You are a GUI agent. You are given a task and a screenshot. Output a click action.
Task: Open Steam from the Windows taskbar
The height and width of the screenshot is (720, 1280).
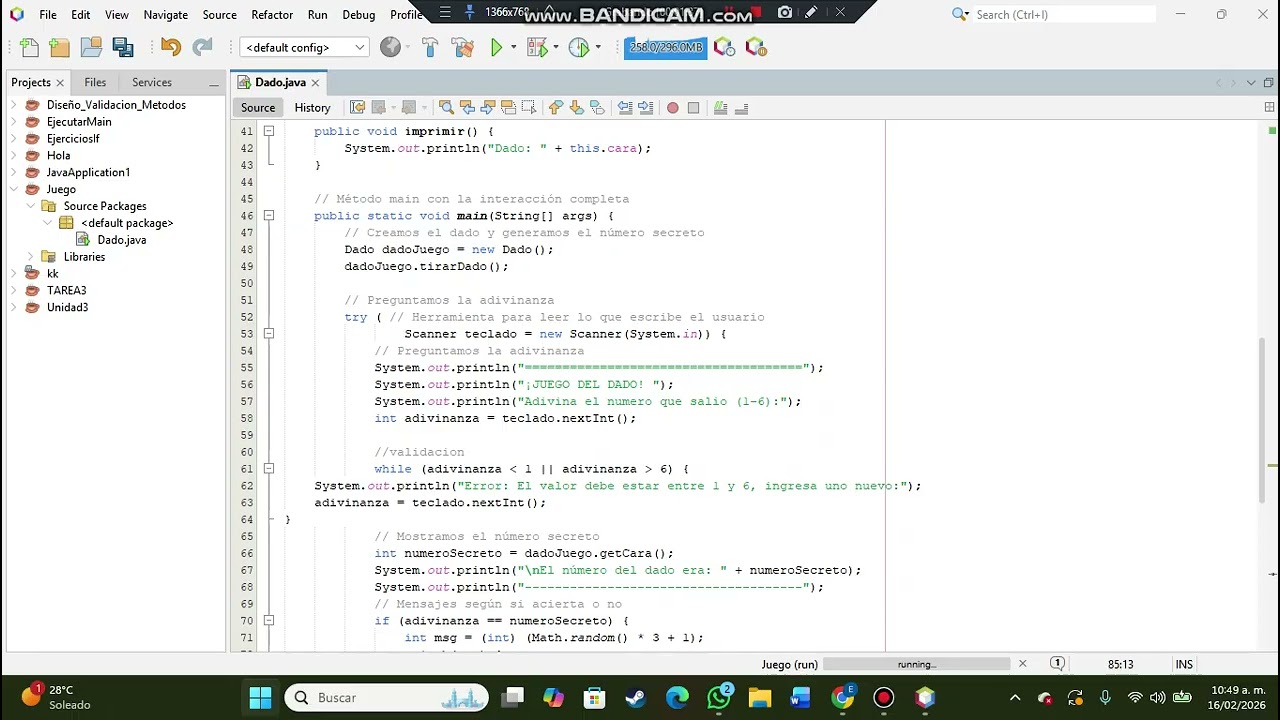click(636, 697)
